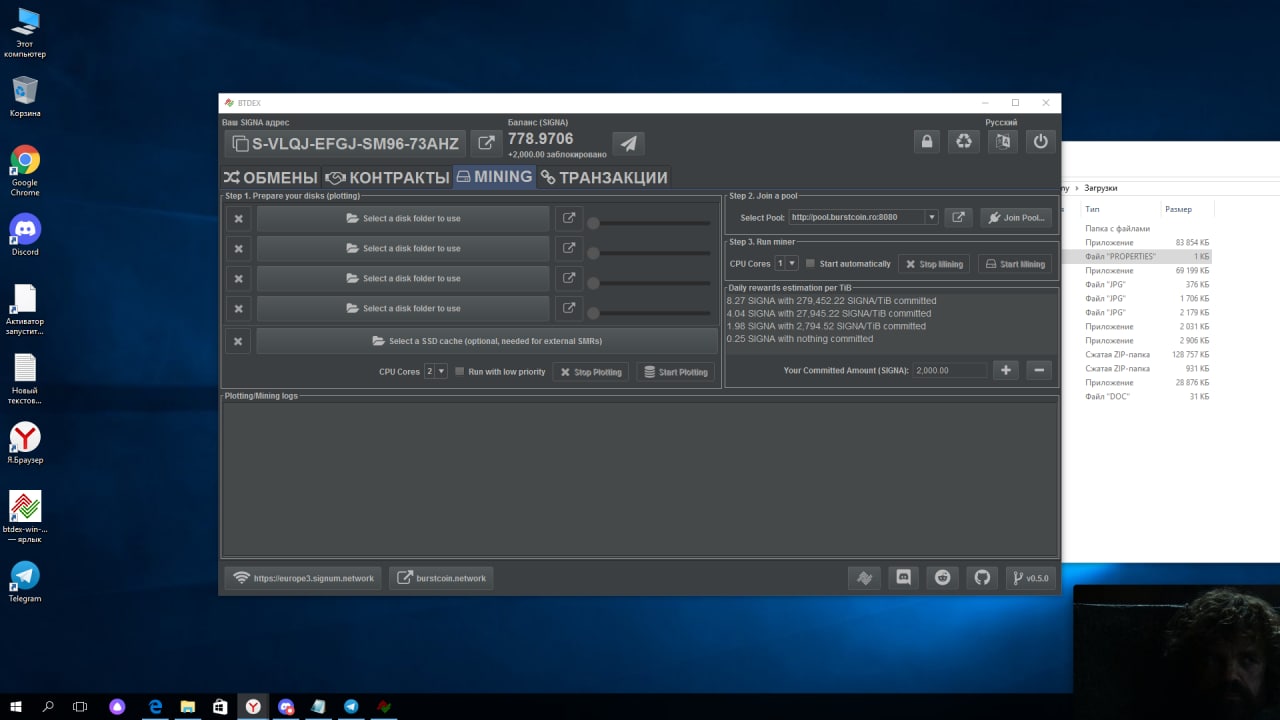The height and width of the screenshot is (720, 1280).
Task: Open Telegram desktop shortcut
Action: coord(25,582)
